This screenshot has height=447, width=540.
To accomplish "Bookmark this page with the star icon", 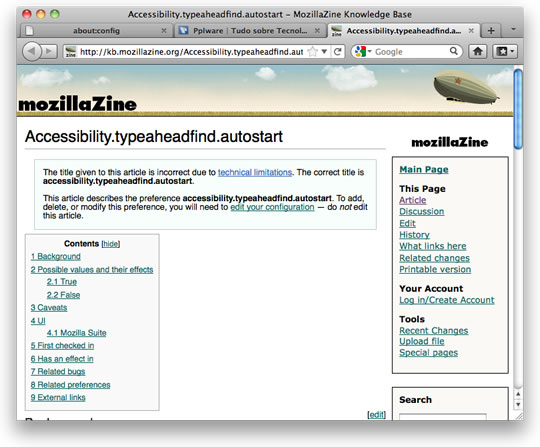I will 312,52.
